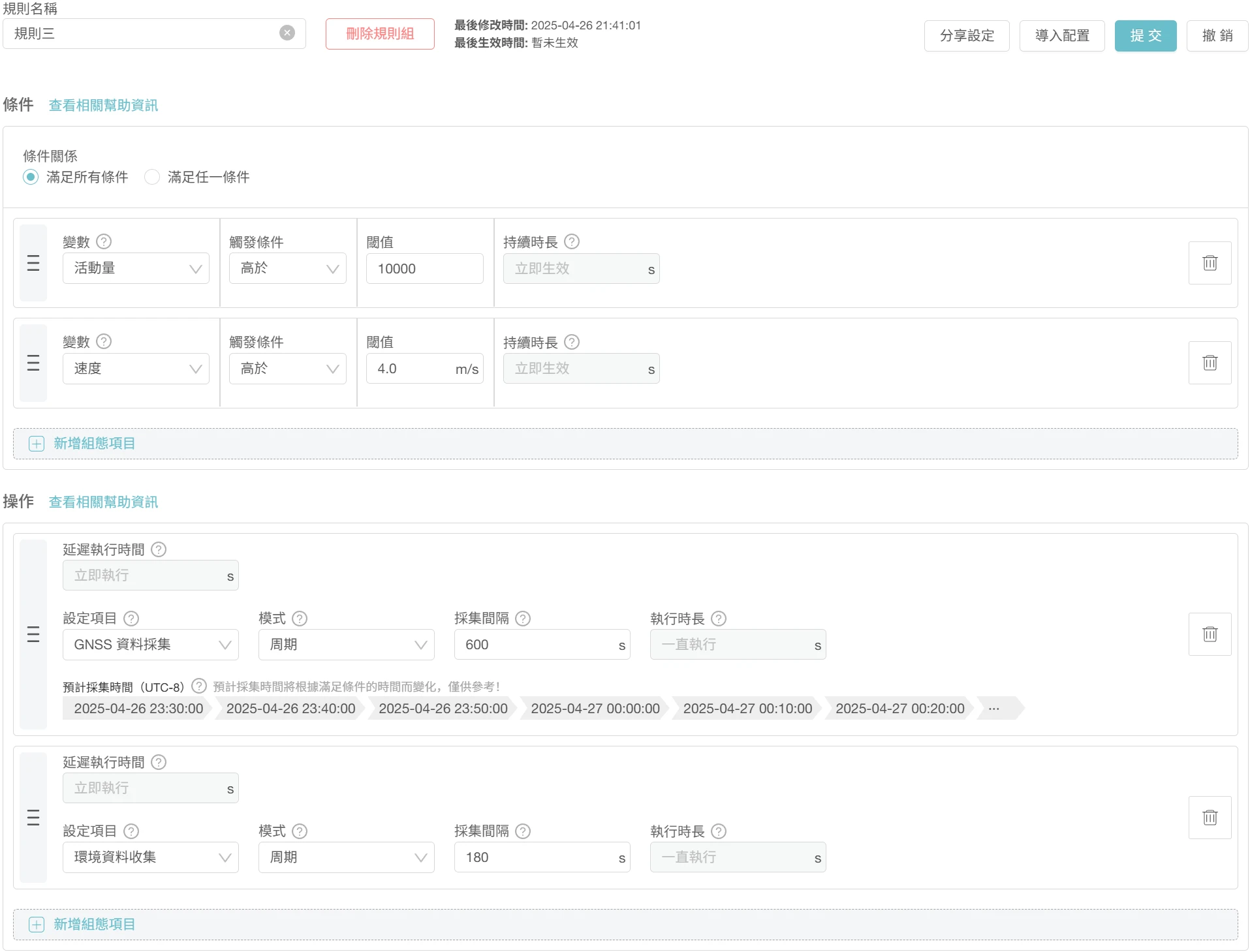
Task: Click the help icon beside 持續時長 in first condition
Action: [x=572, y=242]
